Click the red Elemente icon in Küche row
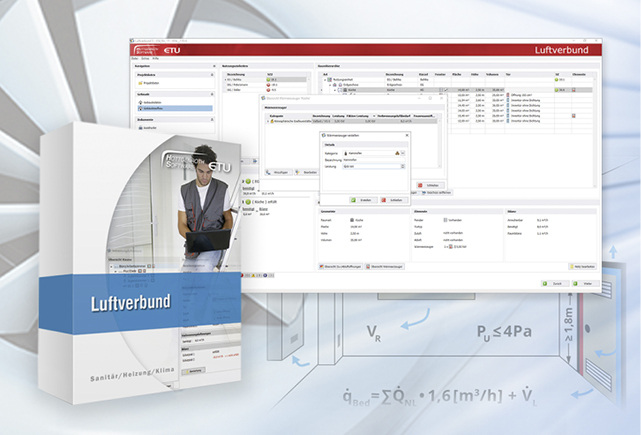Image resolution: width=641 pixels, height=435 pixels. coord(574,89)
